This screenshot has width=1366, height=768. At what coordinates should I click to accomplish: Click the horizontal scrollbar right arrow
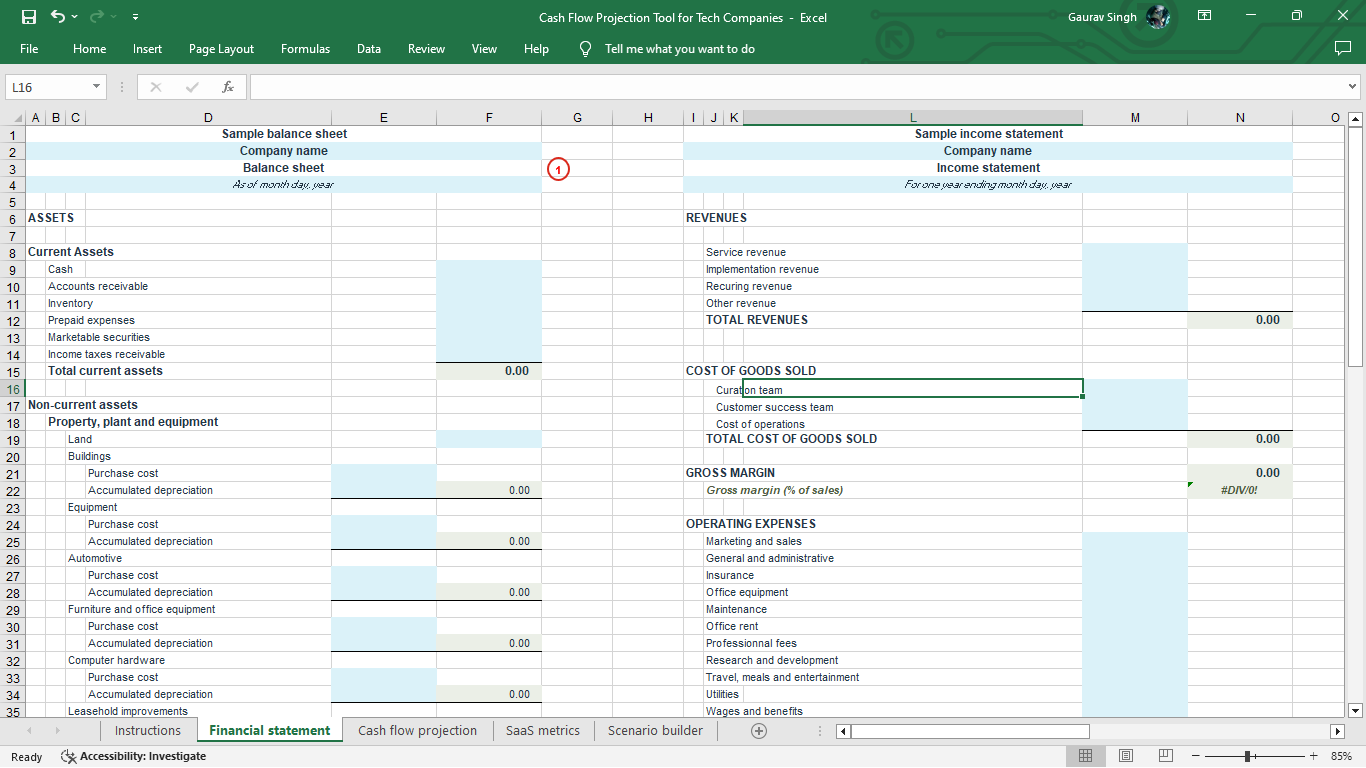1337,731
